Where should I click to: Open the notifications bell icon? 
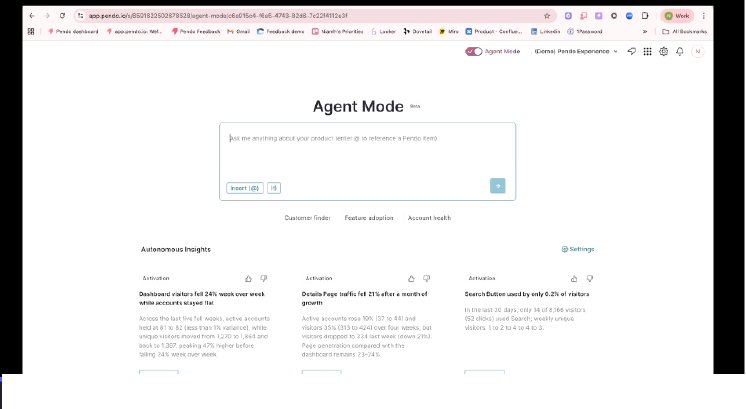[x=680, y=51]
